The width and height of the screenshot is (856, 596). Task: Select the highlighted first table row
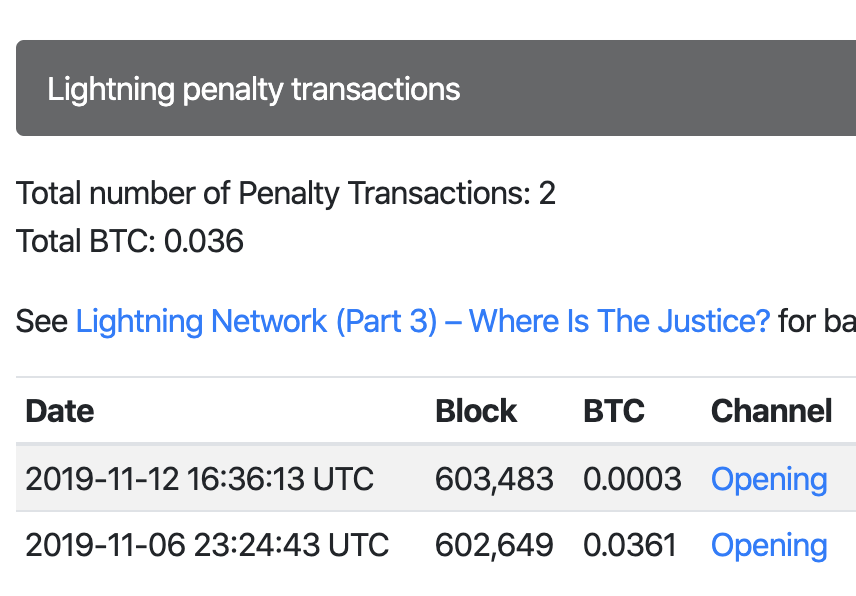click(430, 479)
